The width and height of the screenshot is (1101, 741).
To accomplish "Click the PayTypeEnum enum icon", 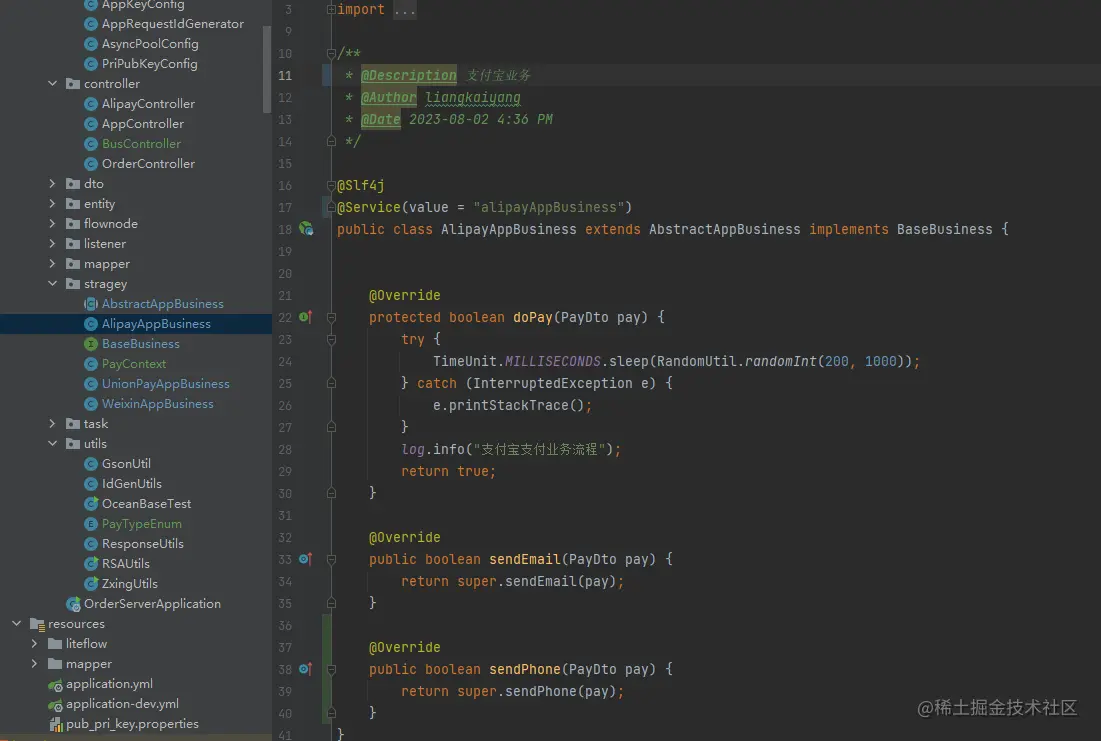I will pos(91,524).
